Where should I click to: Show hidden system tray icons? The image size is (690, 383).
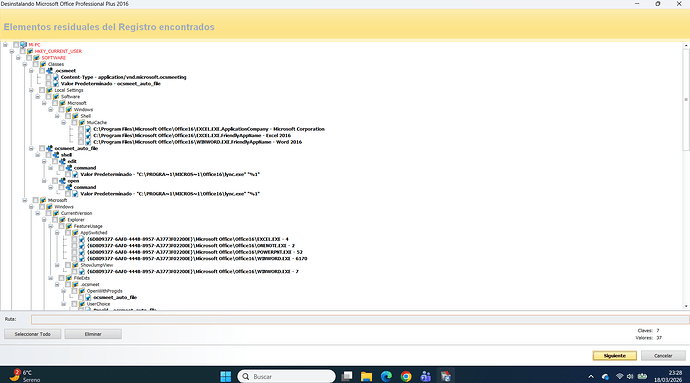591,376
